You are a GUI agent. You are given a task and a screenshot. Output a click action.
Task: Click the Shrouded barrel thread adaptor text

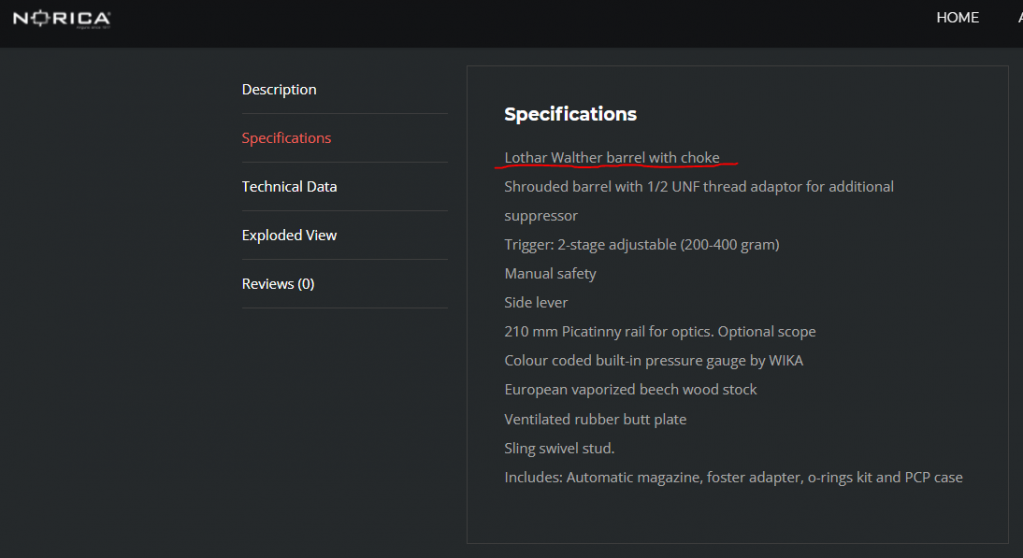pyautogui.click(x=699, y=187)
